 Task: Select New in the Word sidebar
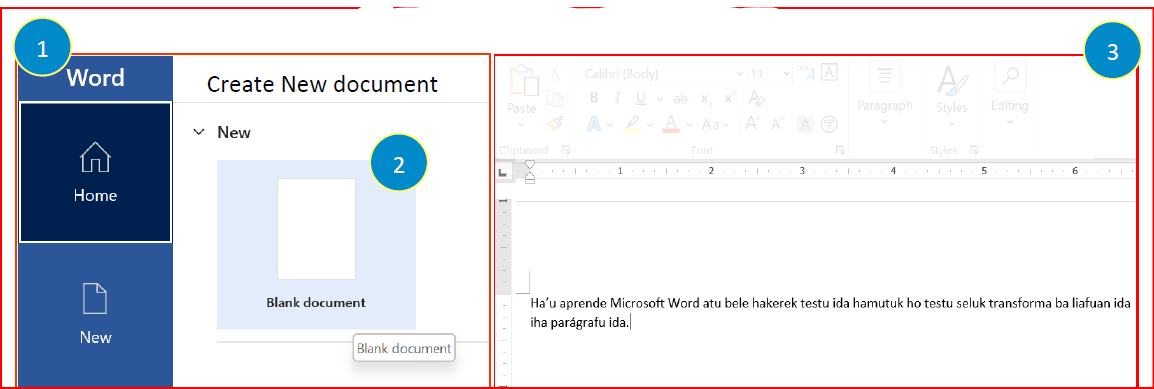(96, 315)
